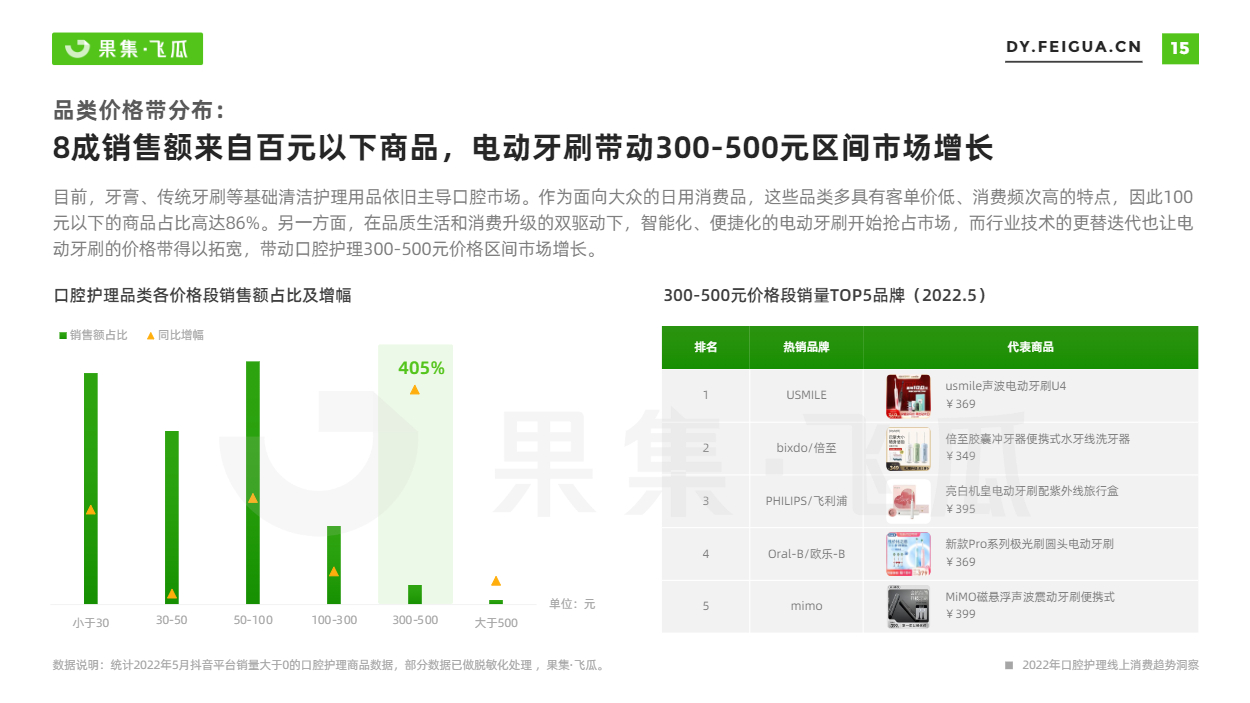Click the orange triangle on 小于30 bar
Image resolution: width=1250 pixels, height=703 pixels.
[x=91, y=510]
